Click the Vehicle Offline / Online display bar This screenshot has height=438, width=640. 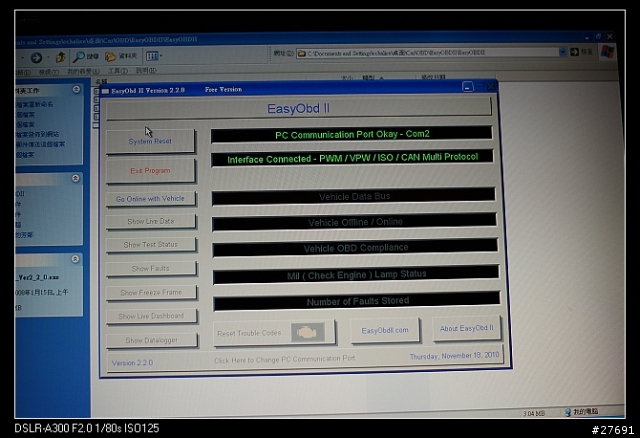pyautogui.click(x=355, y=222)
